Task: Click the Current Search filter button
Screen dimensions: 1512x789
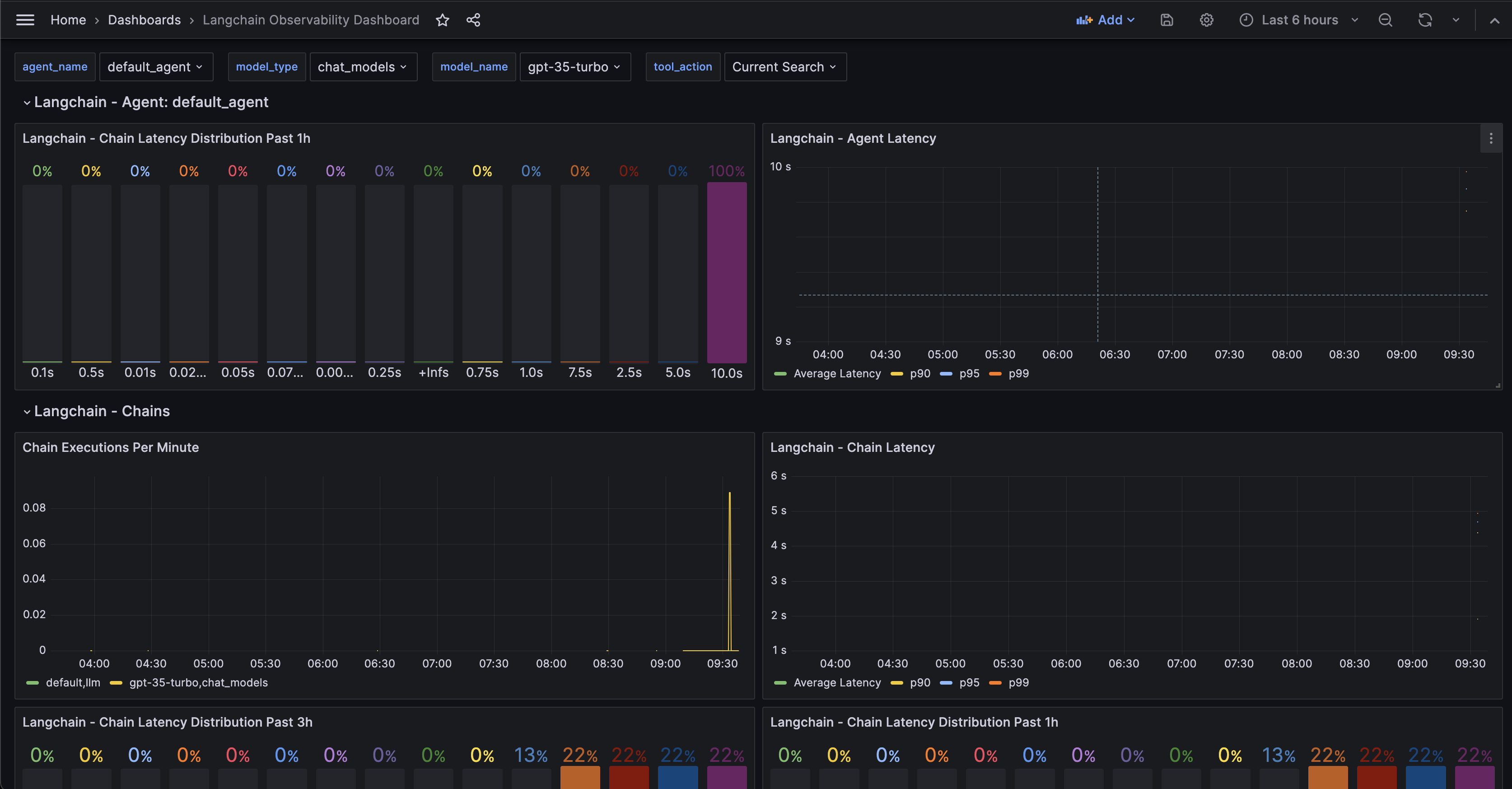Action: click(783, 66)
